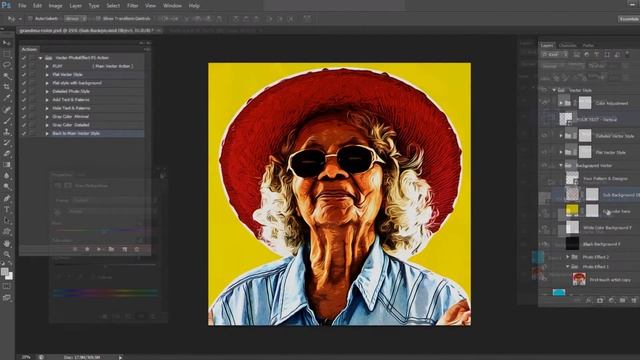The width and height of the screenshot is (640, 360).
Task: Create new action set folder
Action: (111, 249)
